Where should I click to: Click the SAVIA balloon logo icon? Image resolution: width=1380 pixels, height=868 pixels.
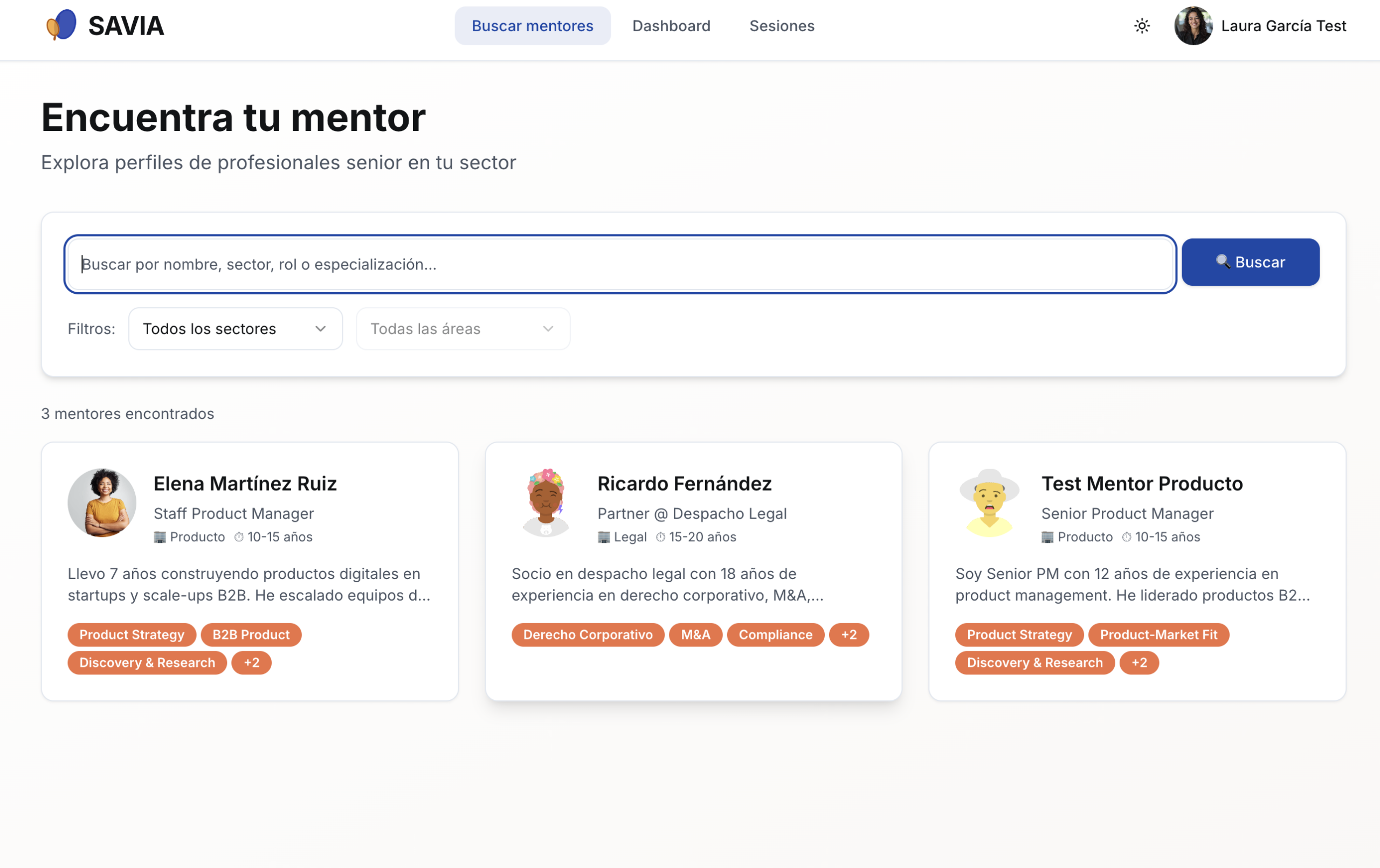(x=62, y=25)
